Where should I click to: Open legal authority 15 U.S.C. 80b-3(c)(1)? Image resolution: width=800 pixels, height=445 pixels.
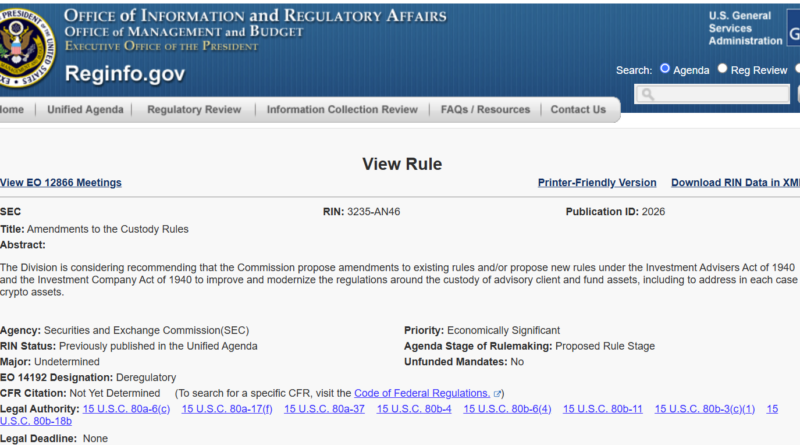(705, 409)
